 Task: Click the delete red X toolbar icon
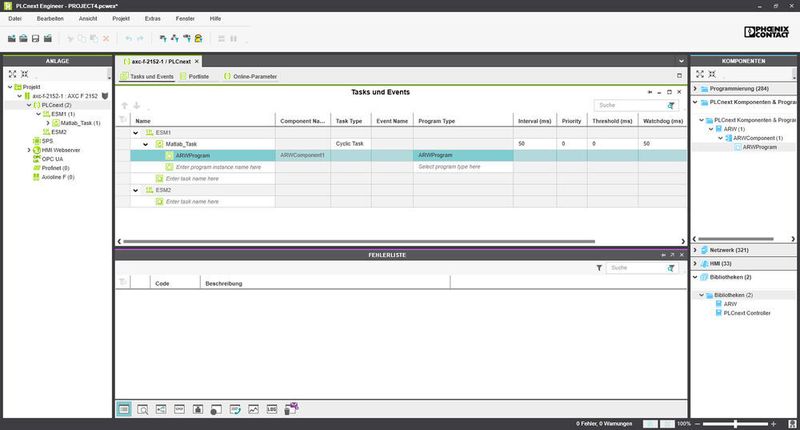(x=106, y=38)
